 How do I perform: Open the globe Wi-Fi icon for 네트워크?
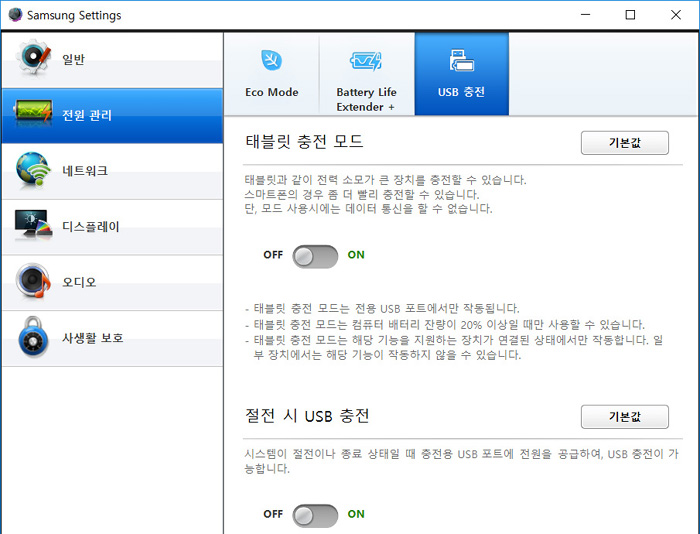(33, 171)
